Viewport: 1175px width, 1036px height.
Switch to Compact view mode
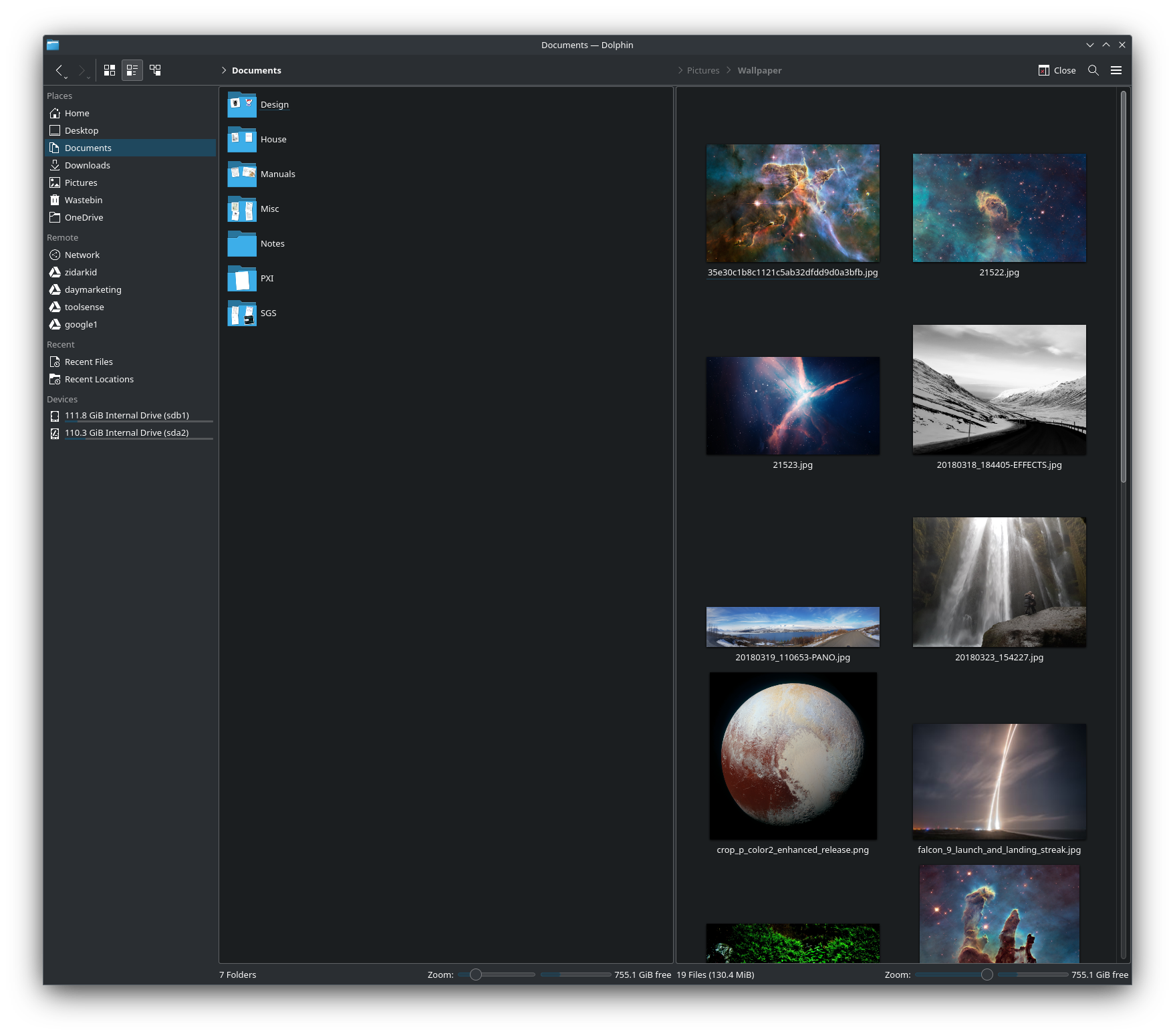tap(132, 70)
